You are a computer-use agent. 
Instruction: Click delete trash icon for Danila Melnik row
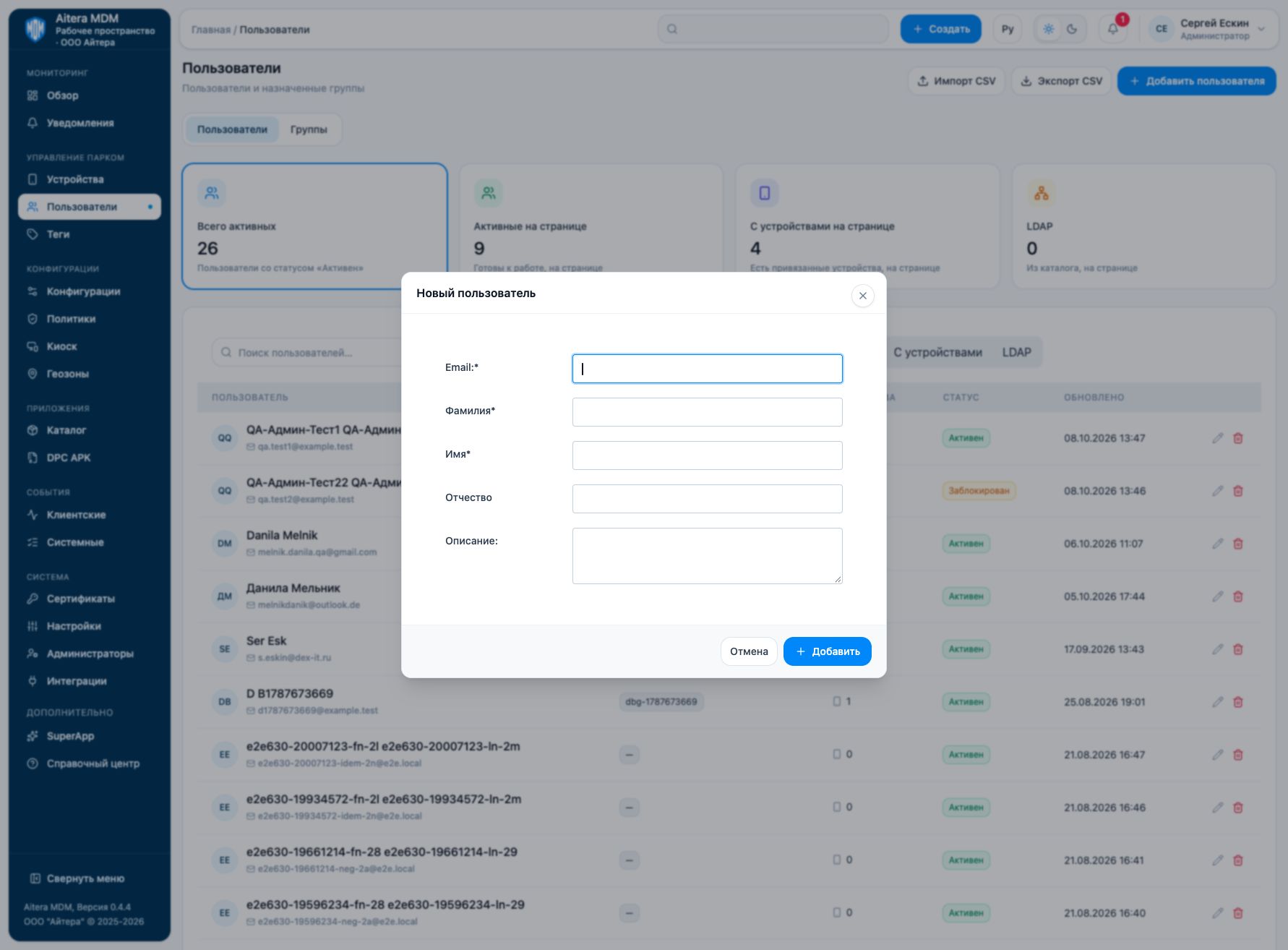pos(1238,544)
